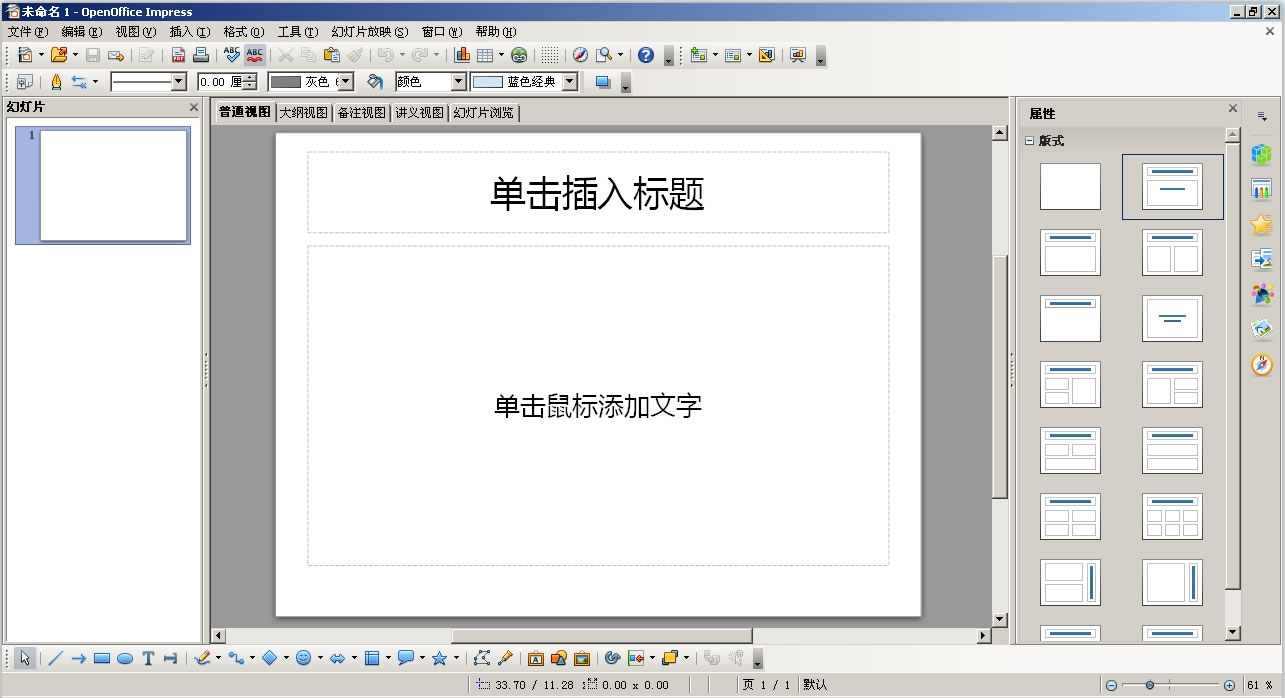Toggle automatic spell checking
The height and width of the screenshot is (698, 1285).
(x=255, y=55)
